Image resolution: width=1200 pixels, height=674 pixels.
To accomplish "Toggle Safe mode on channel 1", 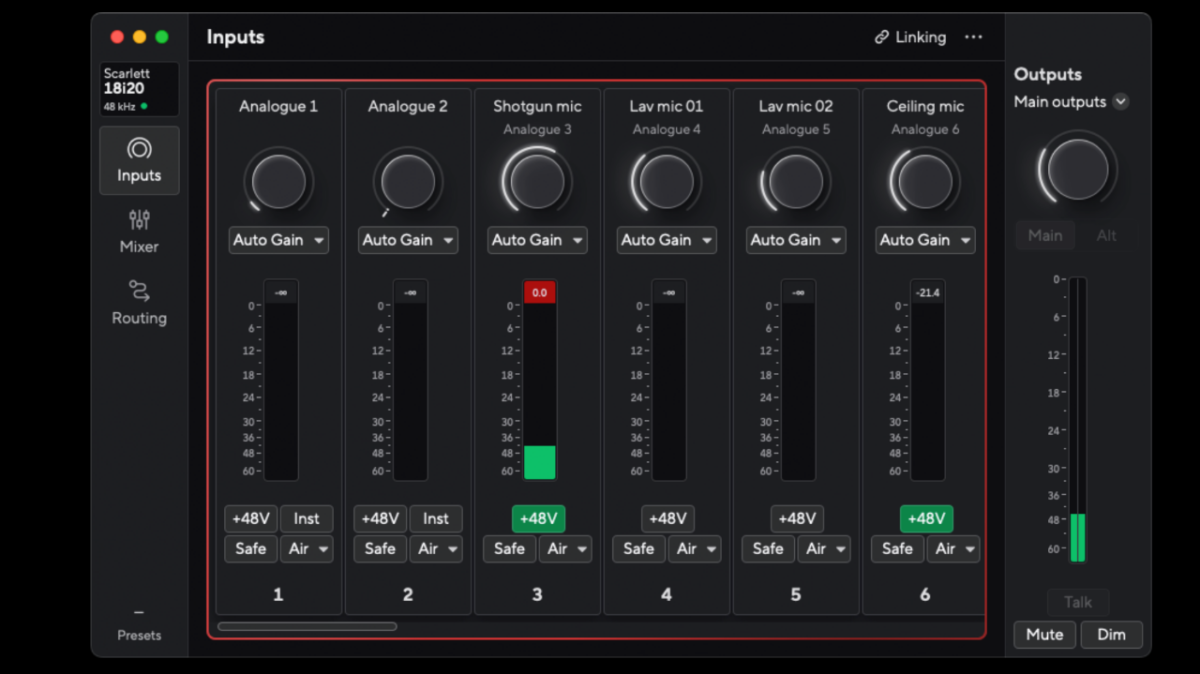I will 251,548.
